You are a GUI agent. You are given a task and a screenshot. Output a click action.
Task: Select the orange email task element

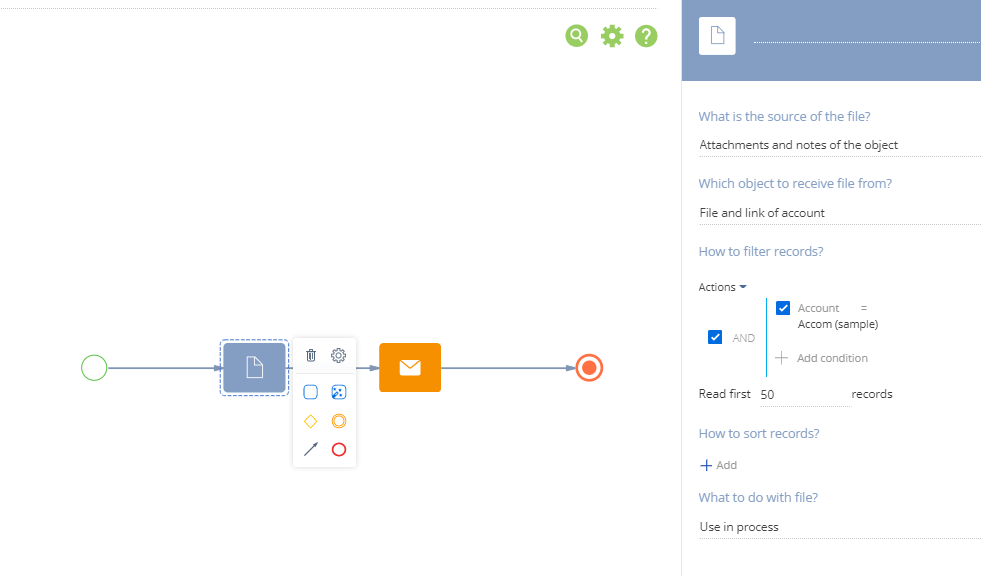[410, 367]
